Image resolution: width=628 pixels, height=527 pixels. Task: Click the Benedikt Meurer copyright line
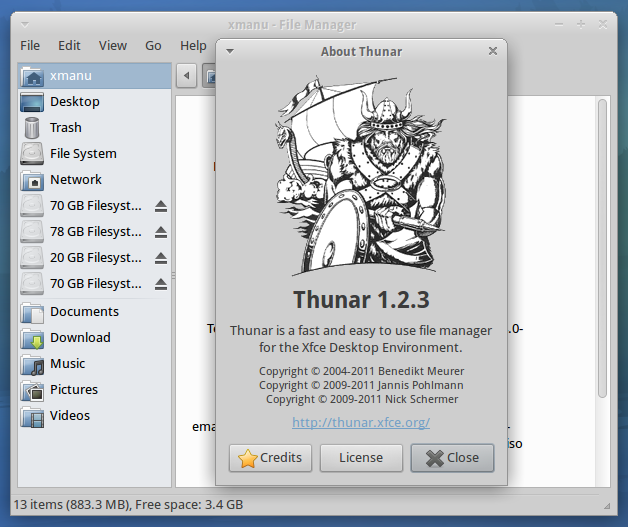361,371
